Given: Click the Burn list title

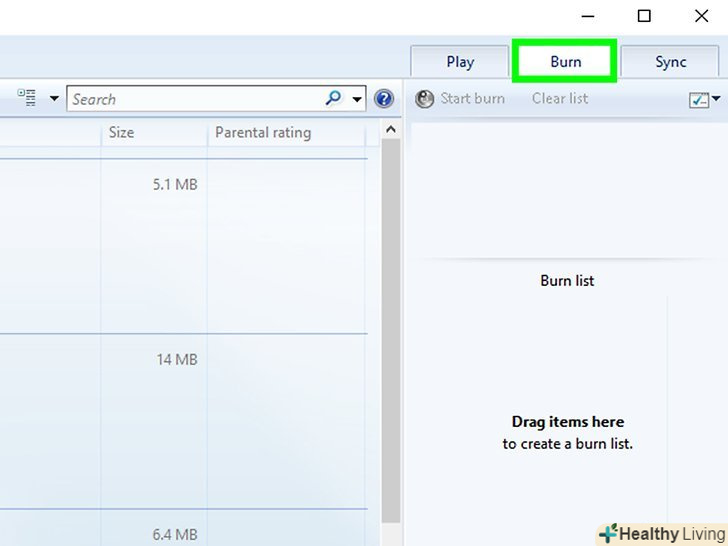Looking at the screenshot, I should coord(567,280).
